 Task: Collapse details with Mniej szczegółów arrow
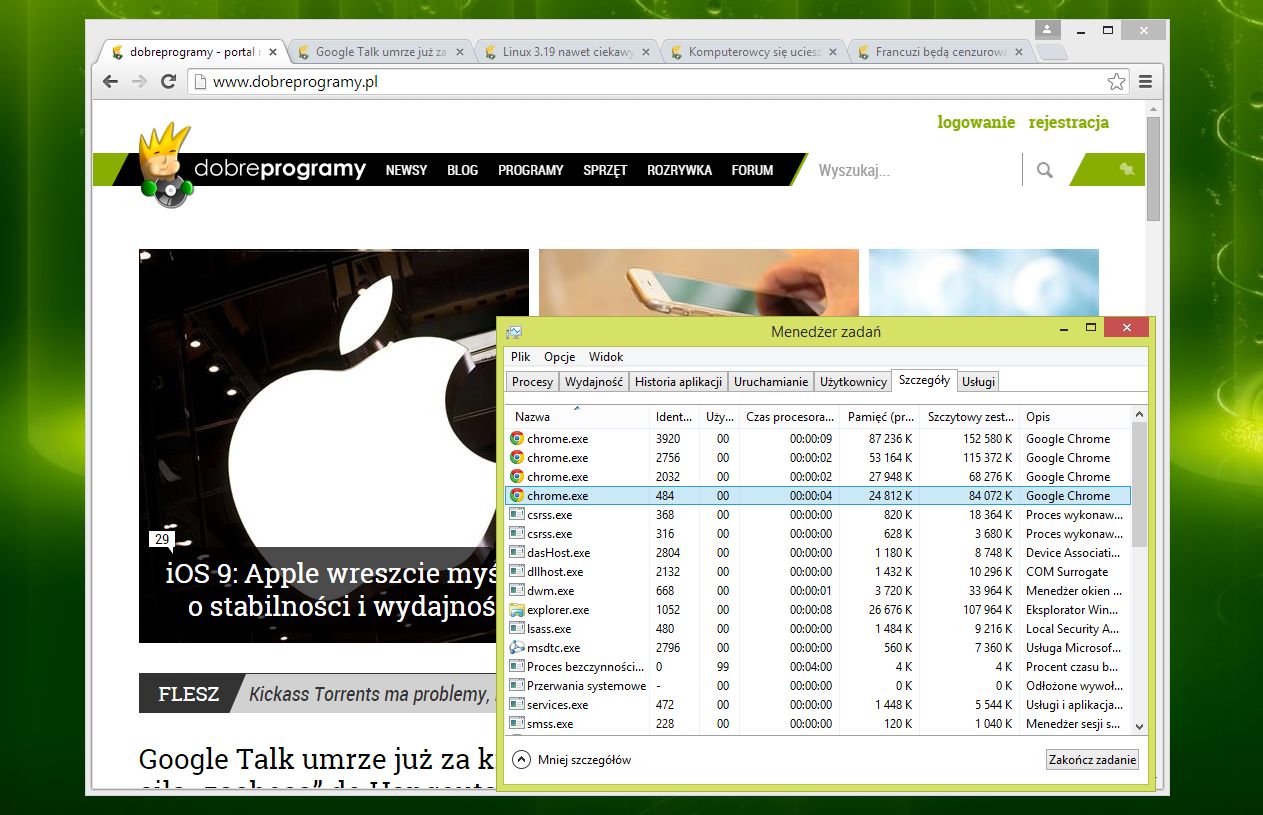point(521,759)
